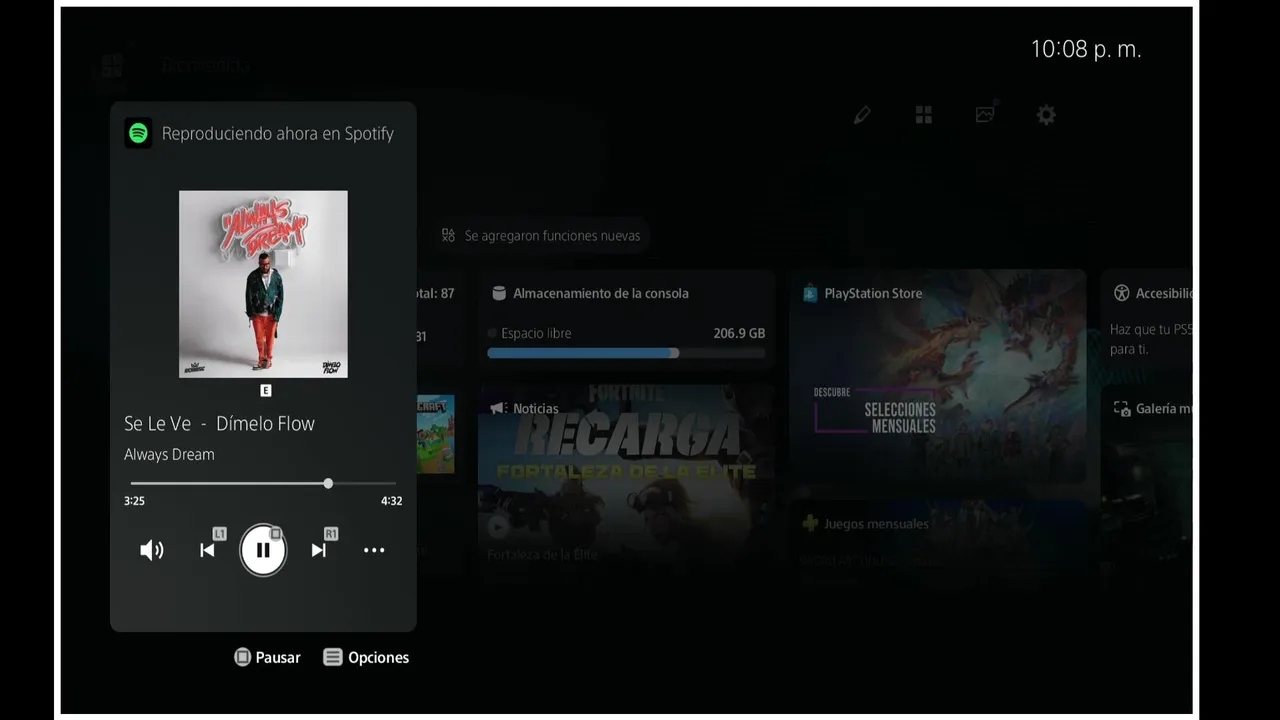Open the Accesibilidad card
This screenshot has width=1280, height=720.
point(1146,320)
